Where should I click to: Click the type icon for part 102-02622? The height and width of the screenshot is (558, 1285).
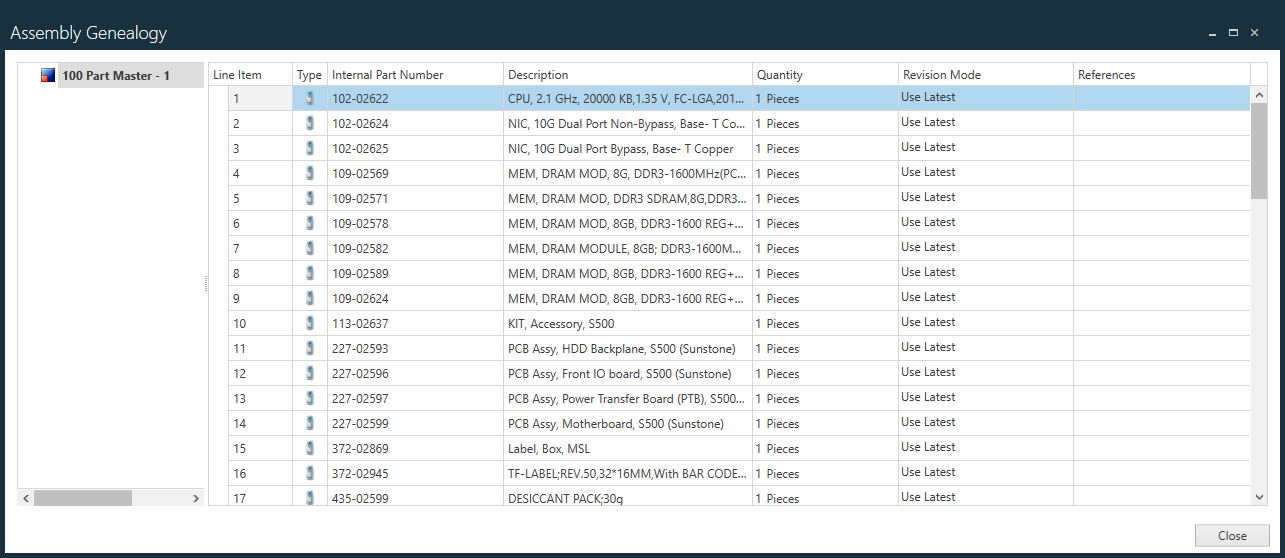(x=310, y=98)
